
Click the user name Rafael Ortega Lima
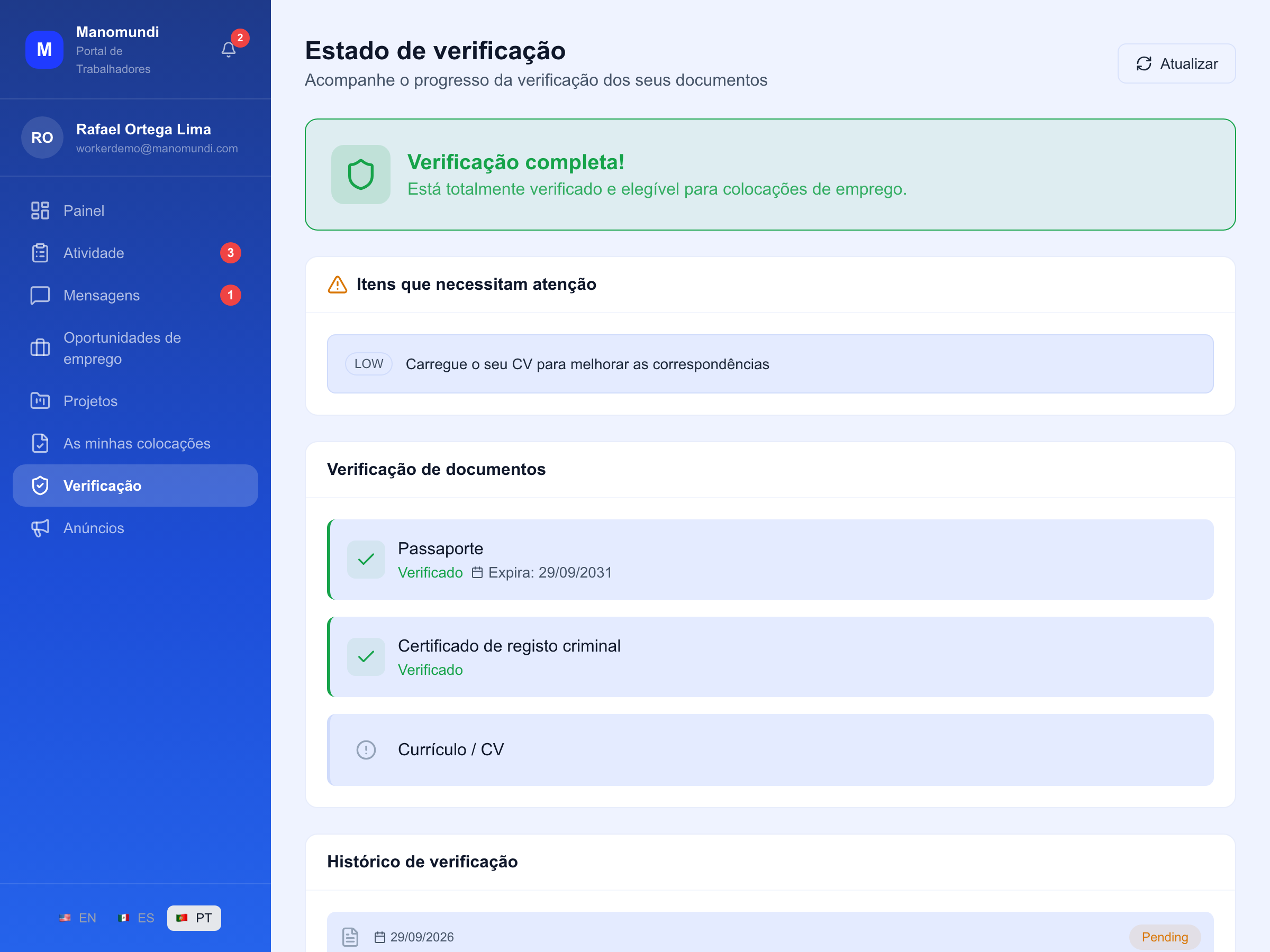(x=143, y=130)
